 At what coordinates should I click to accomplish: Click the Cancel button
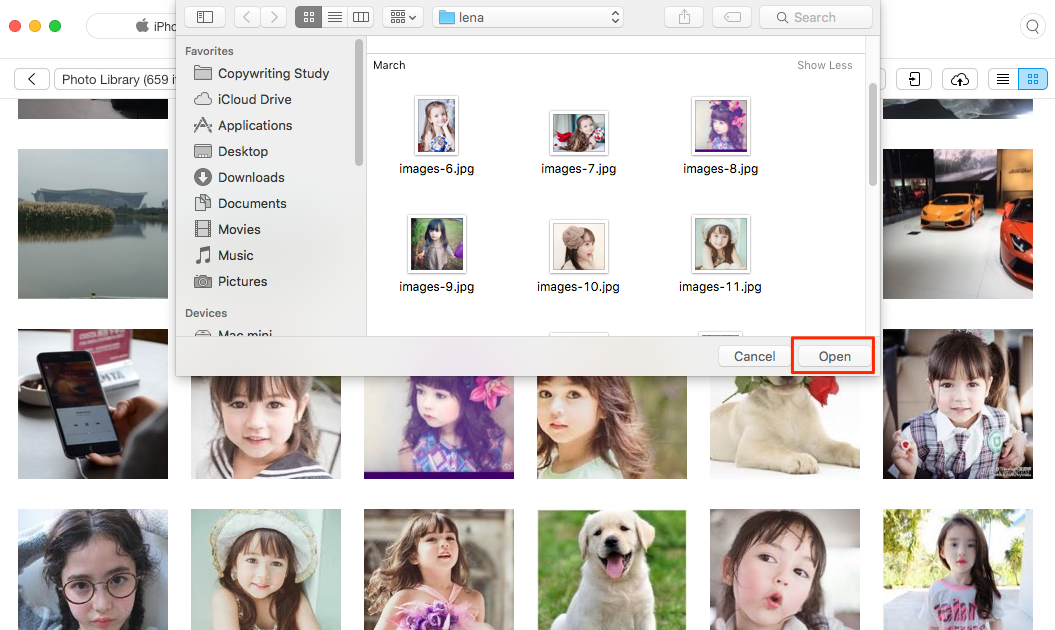754,356
